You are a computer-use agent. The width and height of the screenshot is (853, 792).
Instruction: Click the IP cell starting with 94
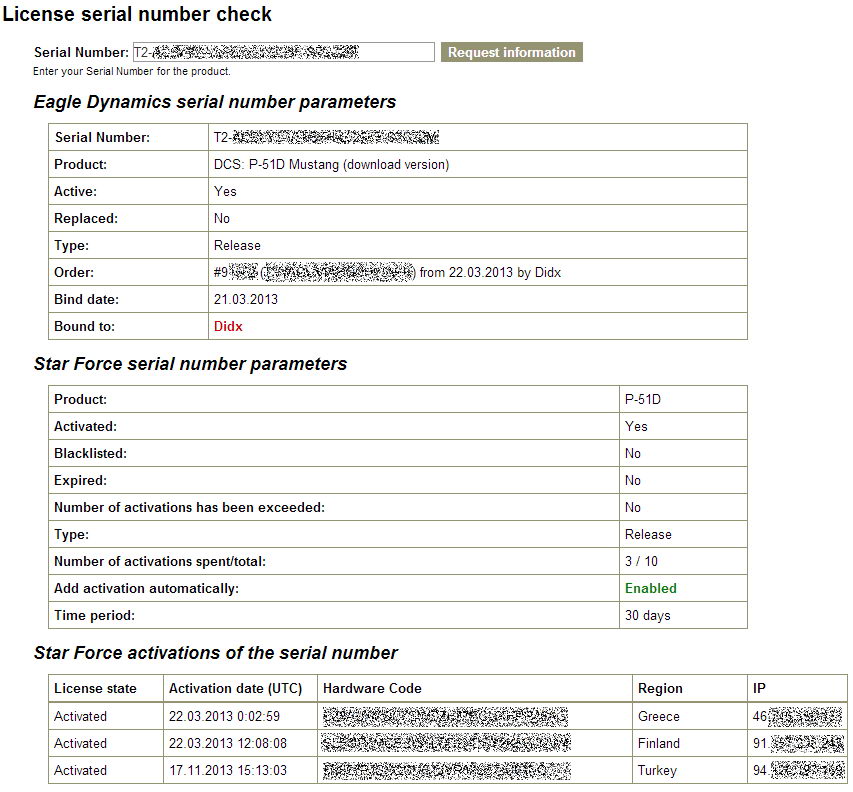(799, 771)
